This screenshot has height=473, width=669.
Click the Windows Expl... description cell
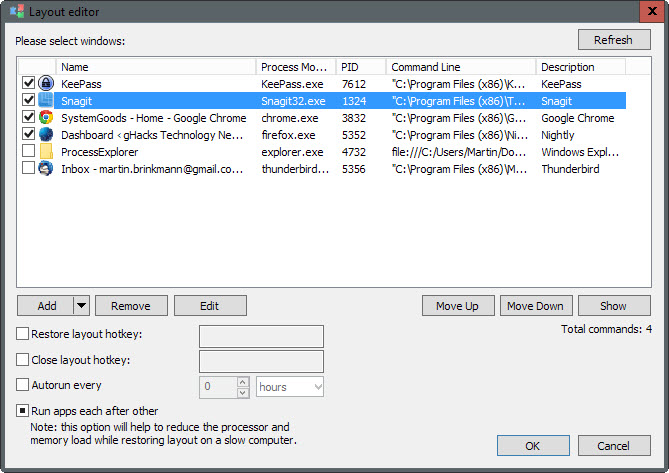pos(580,152)
